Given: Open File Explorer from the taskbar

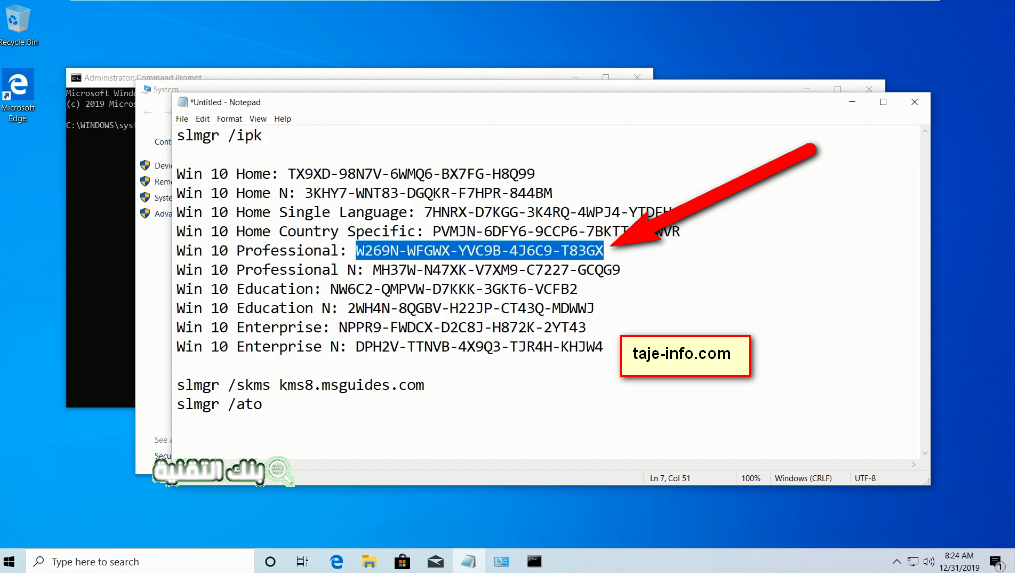Looking at the screenshot, I should (x=369, y=561).
